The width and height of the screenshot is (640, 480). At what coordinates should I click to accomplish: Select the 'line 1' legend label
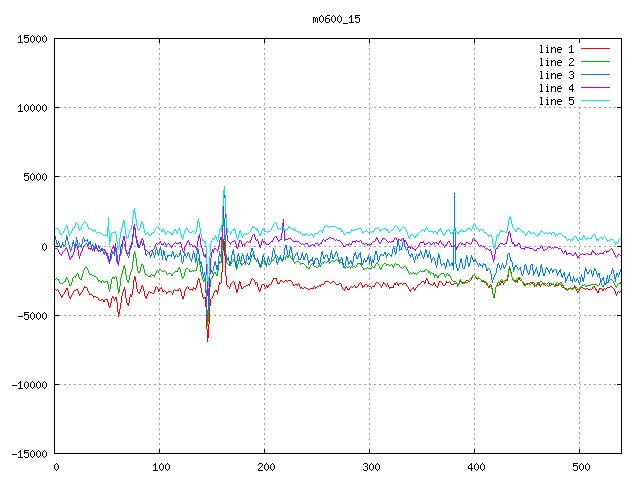556,49
